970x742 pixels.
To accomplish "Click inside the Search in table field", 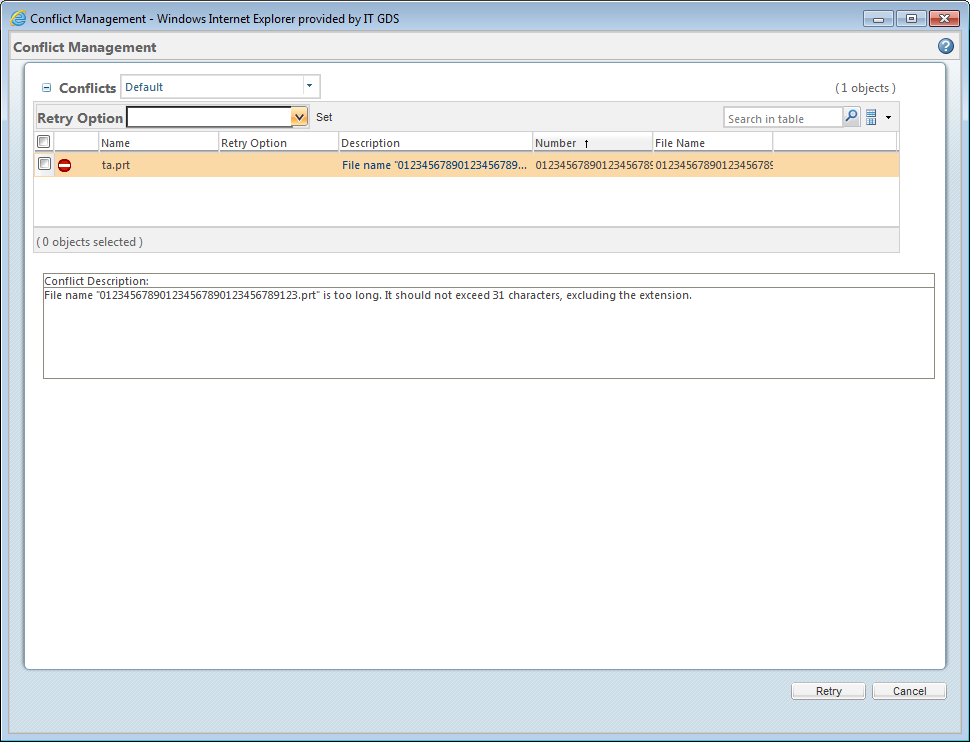I will [783, 117].
